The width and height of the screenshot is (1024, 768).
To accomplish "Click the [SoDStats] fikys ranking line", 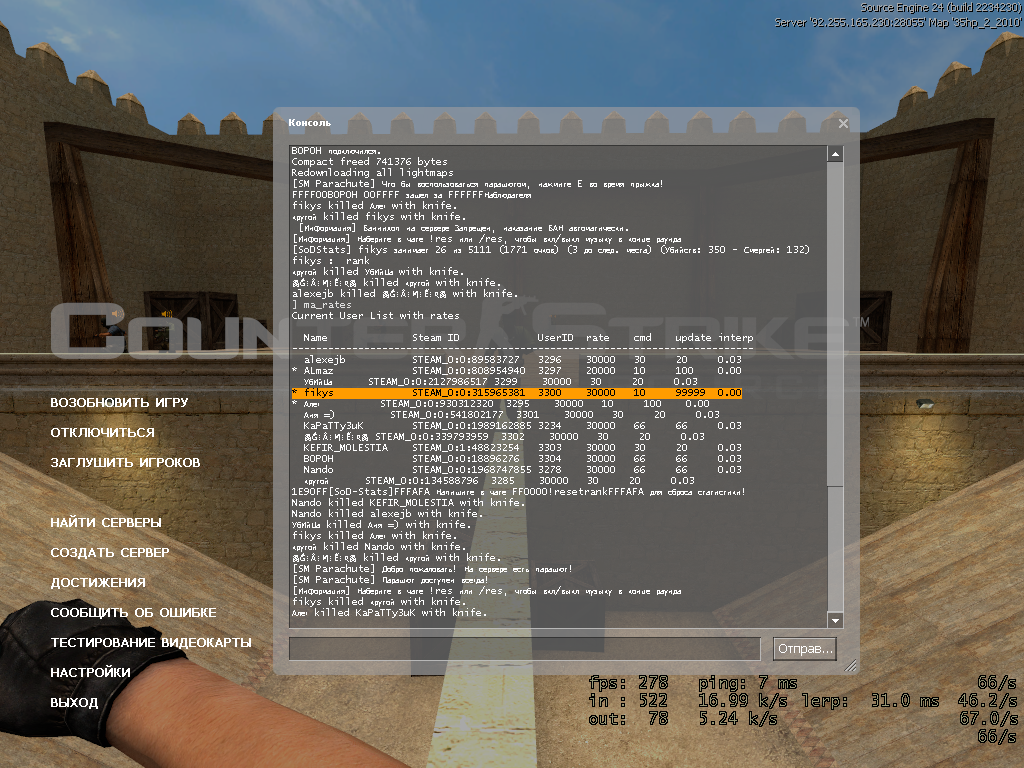I will pyautogui.click(x=551, y=249).
